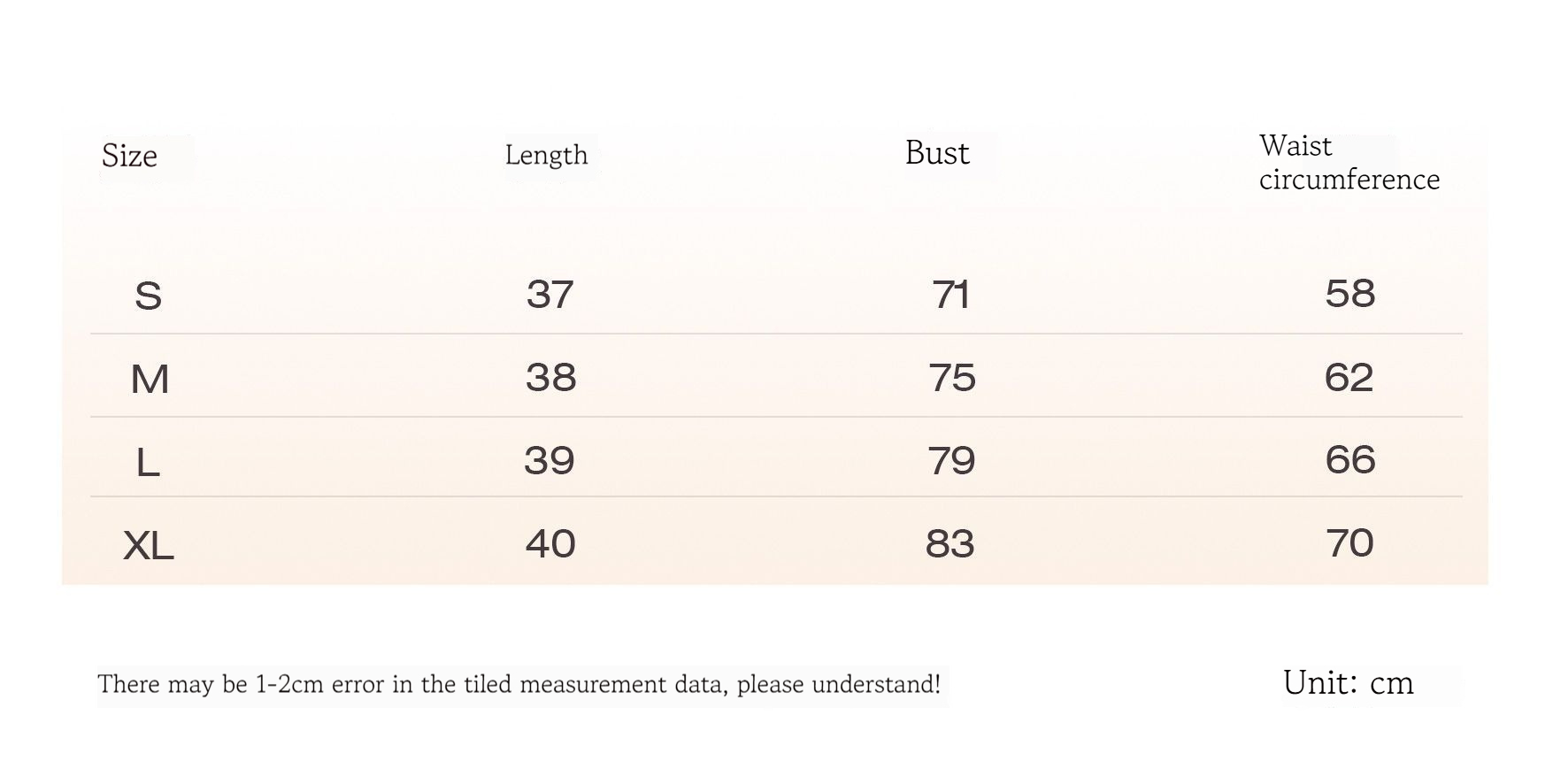Click the measurement error disclaimer text

click(519, 685)
